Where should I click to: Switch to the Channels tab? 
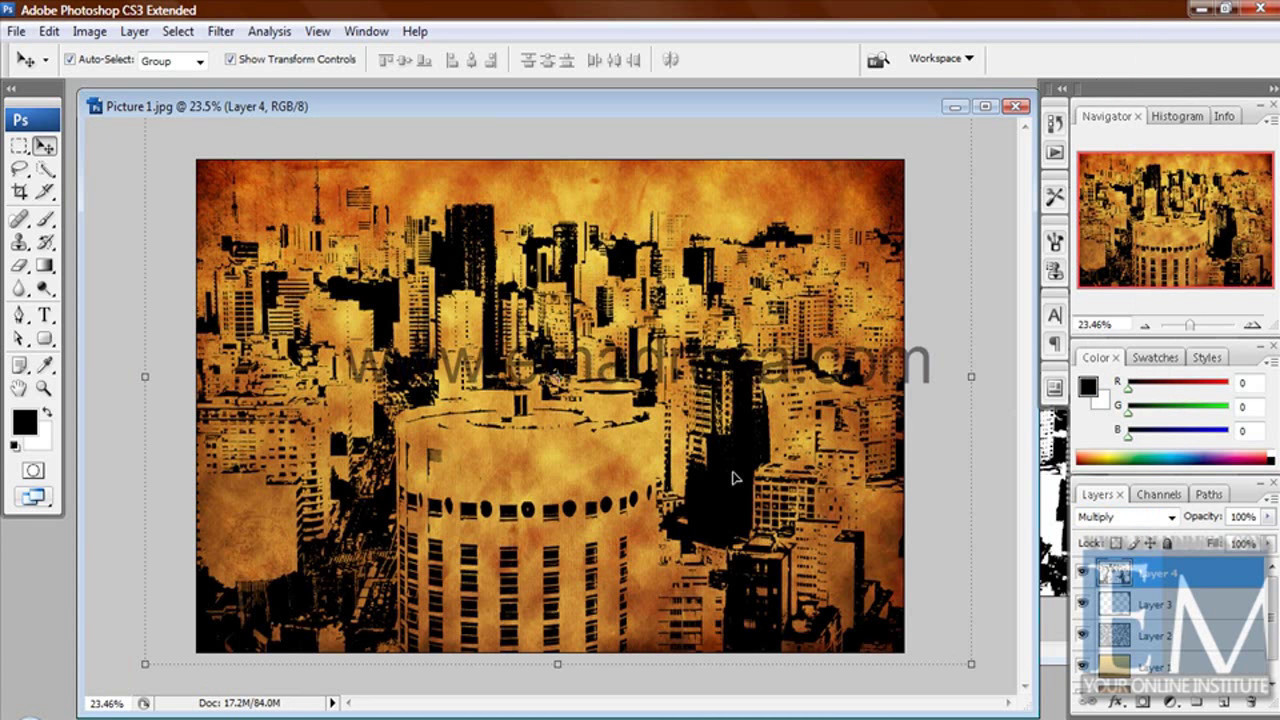tap(1159, 494)
